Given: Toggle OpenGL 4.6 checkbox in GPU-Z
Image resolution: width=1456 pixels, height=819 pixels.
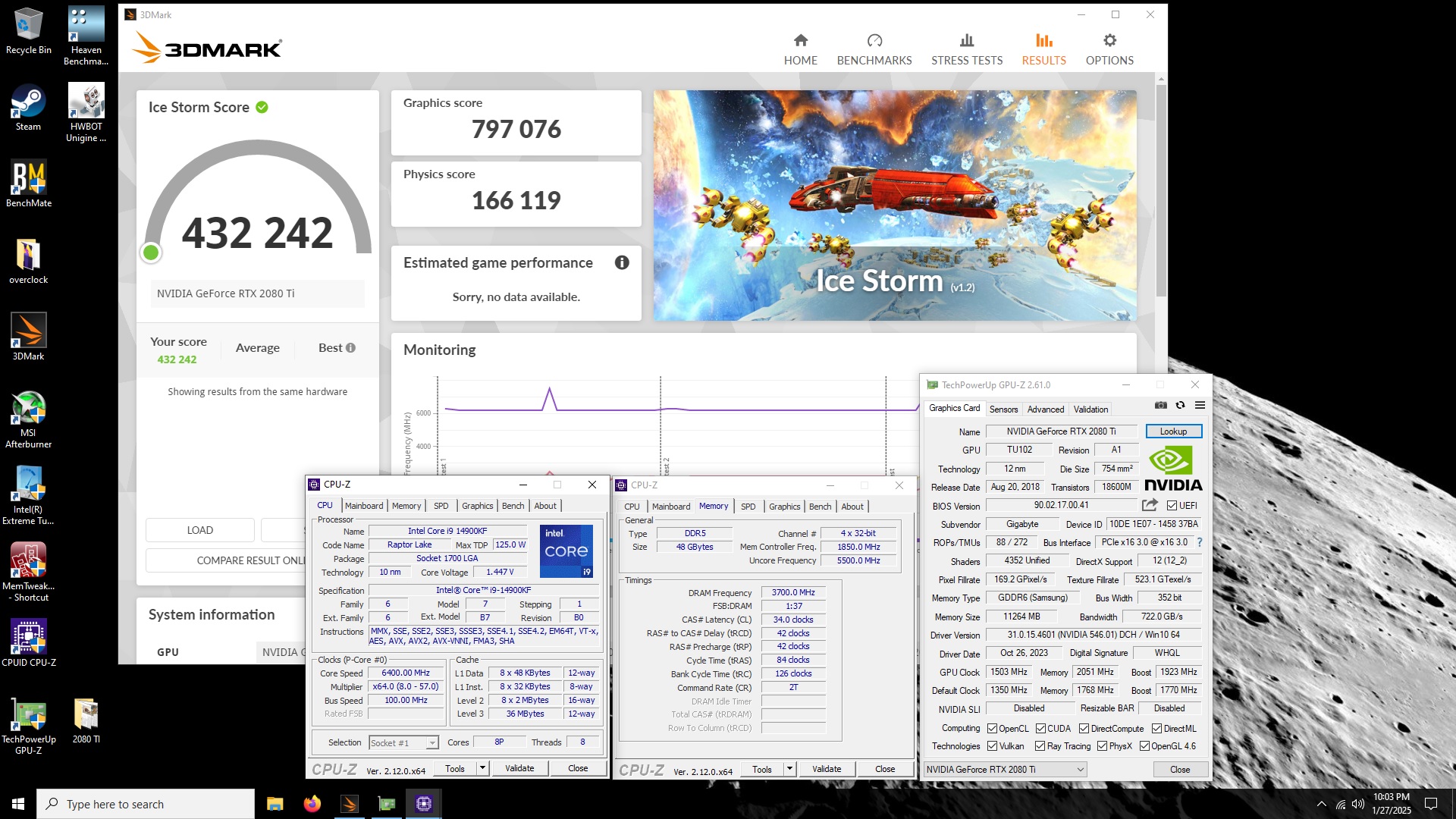Looking at the screenshot, I should click(1144, 746).
